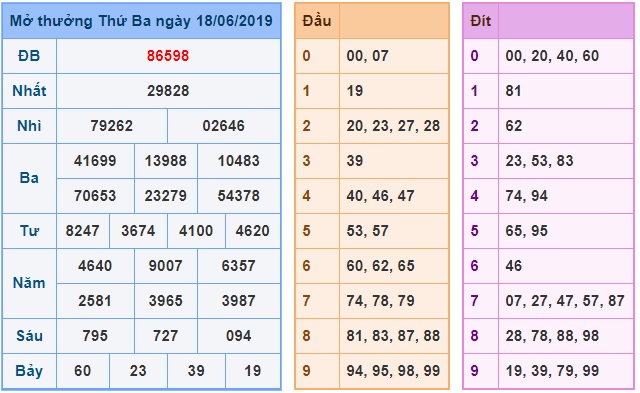Click the Ba row label
Screen dimensions: 640x393
tap(29, 178)
